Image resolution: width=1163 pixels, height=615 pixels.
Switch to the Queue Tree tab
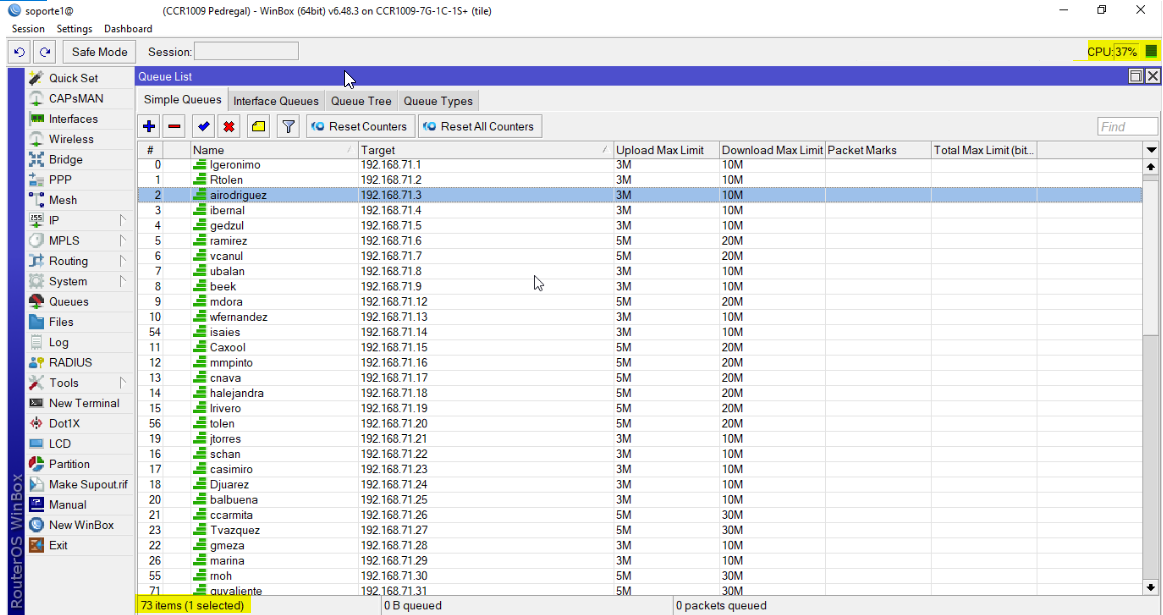(361, 101)
